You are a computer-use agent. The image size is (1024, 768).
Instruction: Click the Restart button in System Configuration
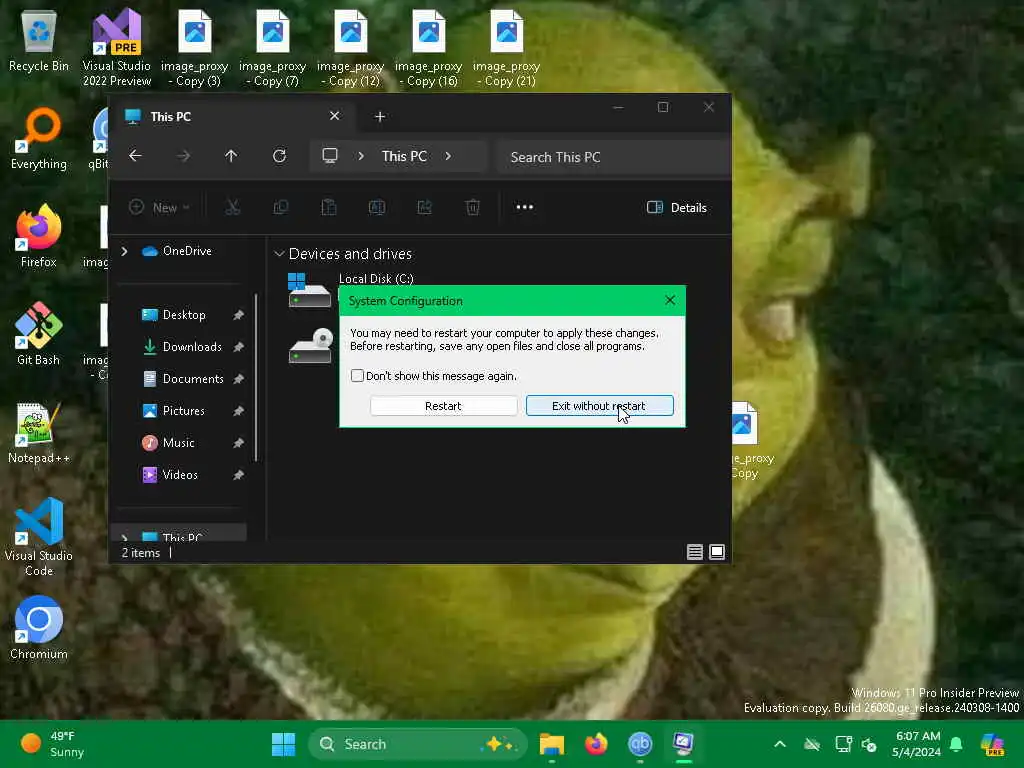443,406
